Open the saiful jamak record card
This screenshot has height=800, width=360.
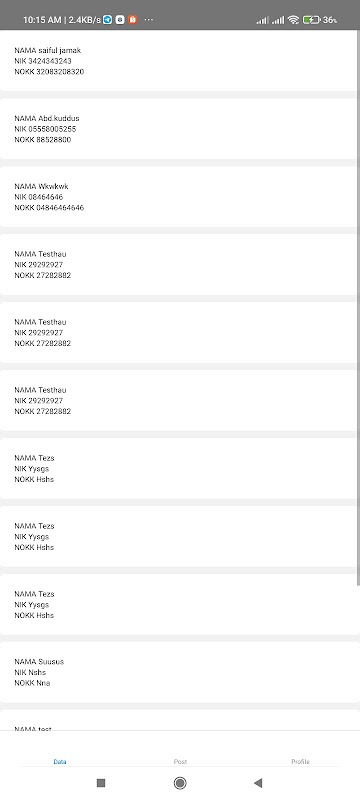pos(178,61)
